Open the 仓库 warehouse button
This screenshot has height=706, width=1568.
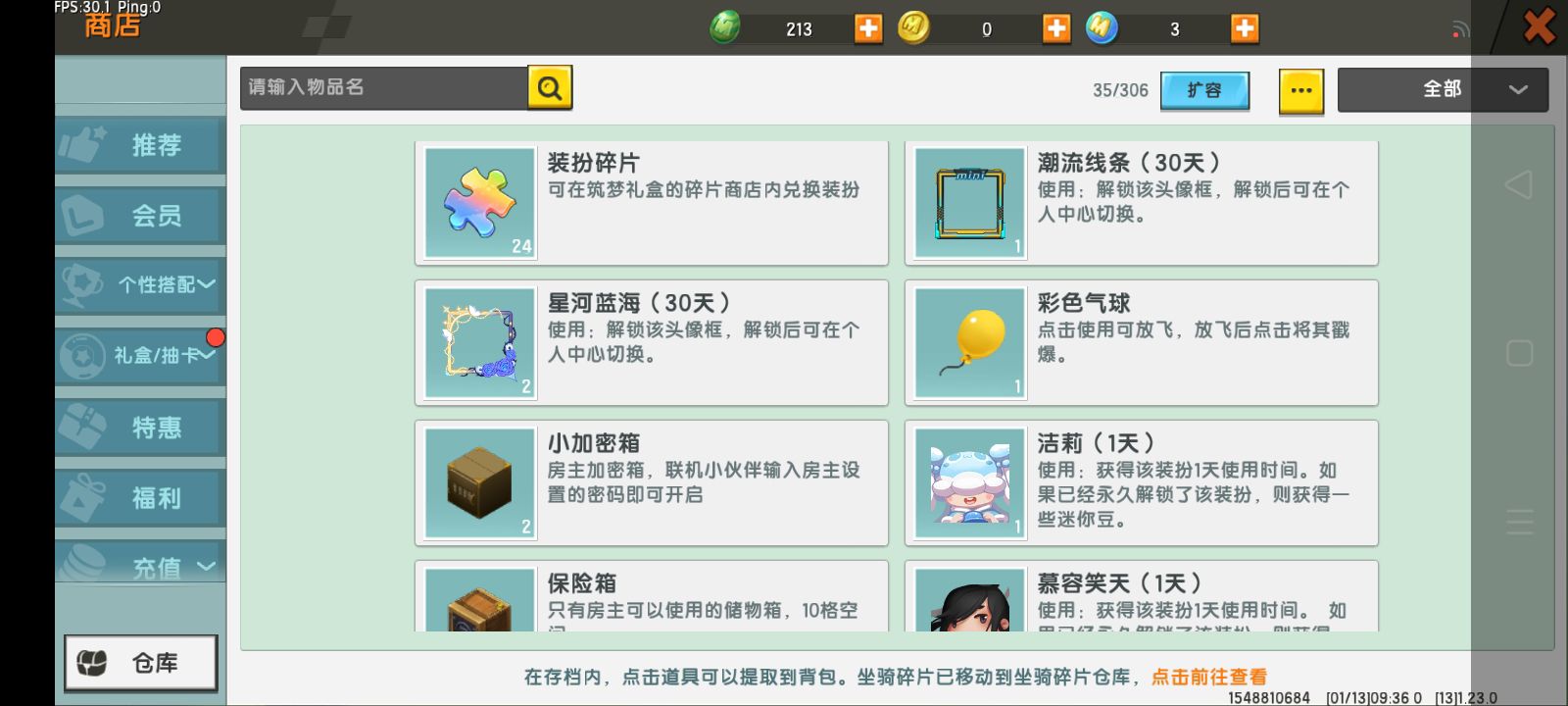pyautogui.click(x=141, y=664)
